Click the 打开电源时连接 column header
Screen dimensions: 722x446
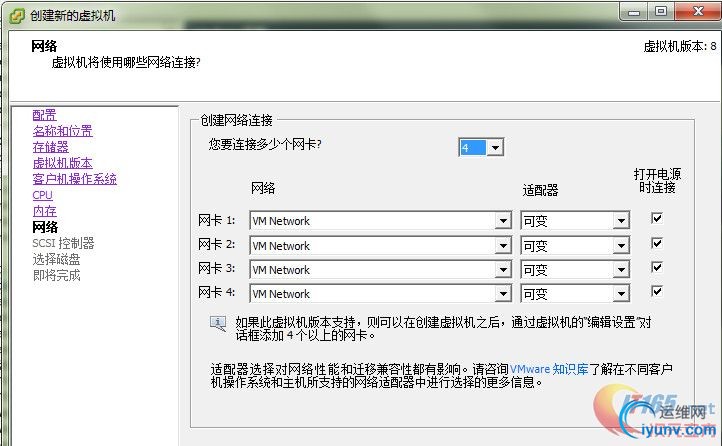tap(657, 180)
